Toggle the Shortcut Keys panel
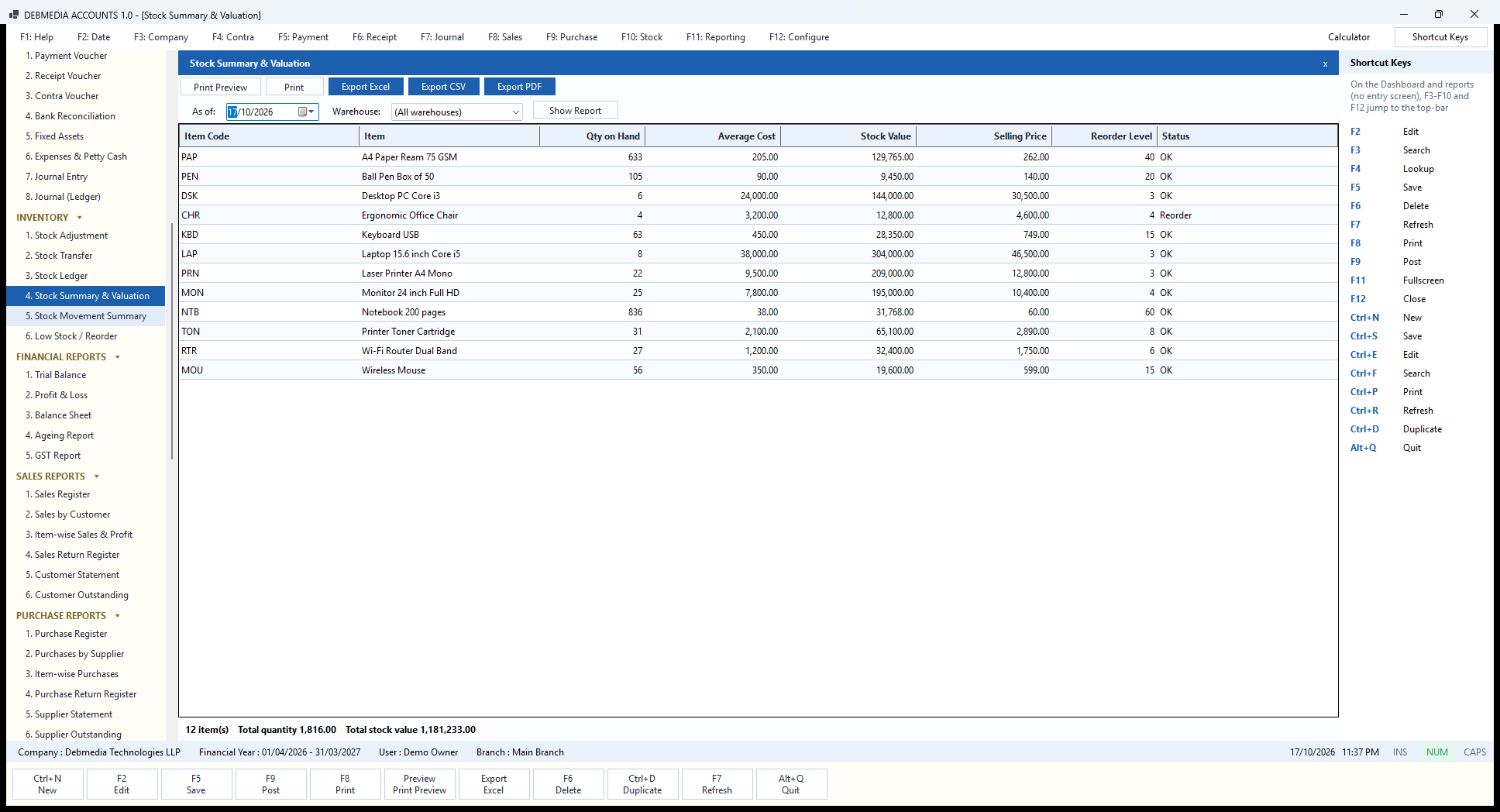1500x812 pixels. coord(1440,37)
